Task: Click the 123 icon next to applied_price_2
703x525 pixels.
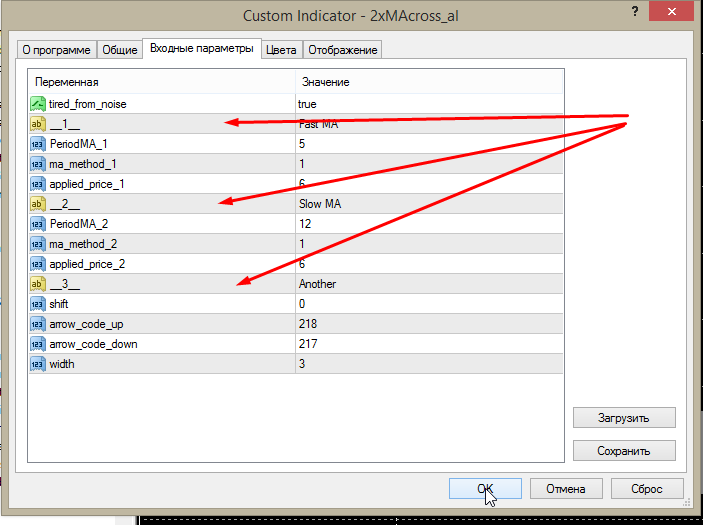Action: click(x=38, y=264)
